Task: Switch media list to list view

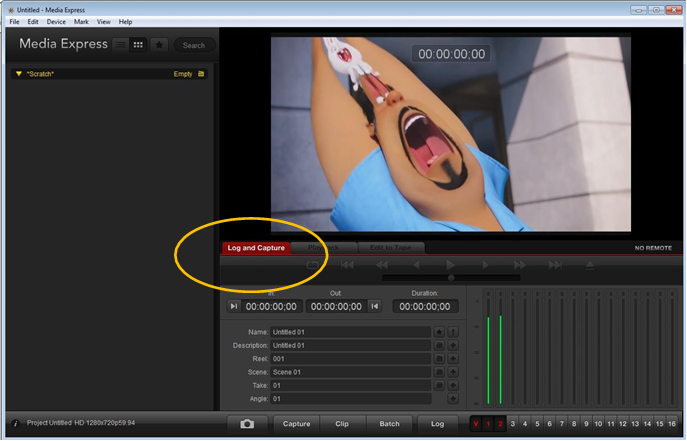Action: pyautogui.click(x=120, y=45)
